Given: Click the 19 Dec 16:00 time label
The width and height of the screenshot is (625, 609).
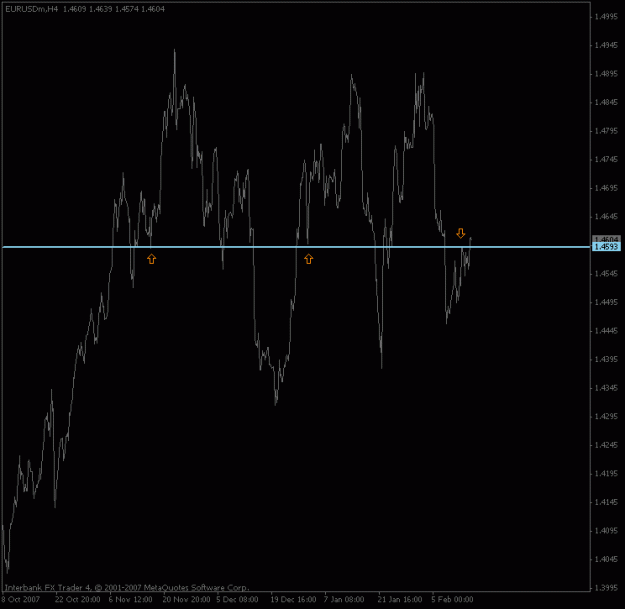Looking at the screenshot, I should tap(293, 599).
